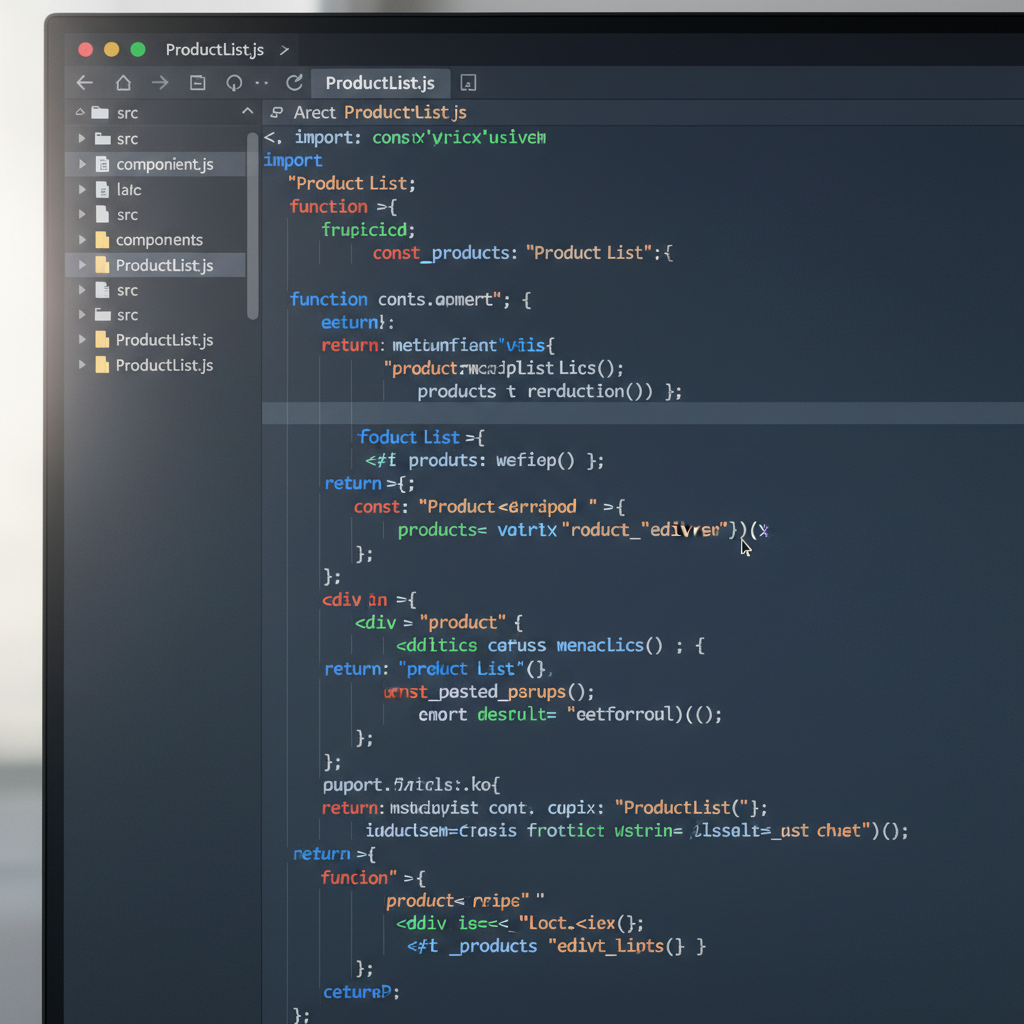Click the yellow folder icon beside components
Image resolution: width=1024 pixels, height=1024 pixels.
[102, 240]
